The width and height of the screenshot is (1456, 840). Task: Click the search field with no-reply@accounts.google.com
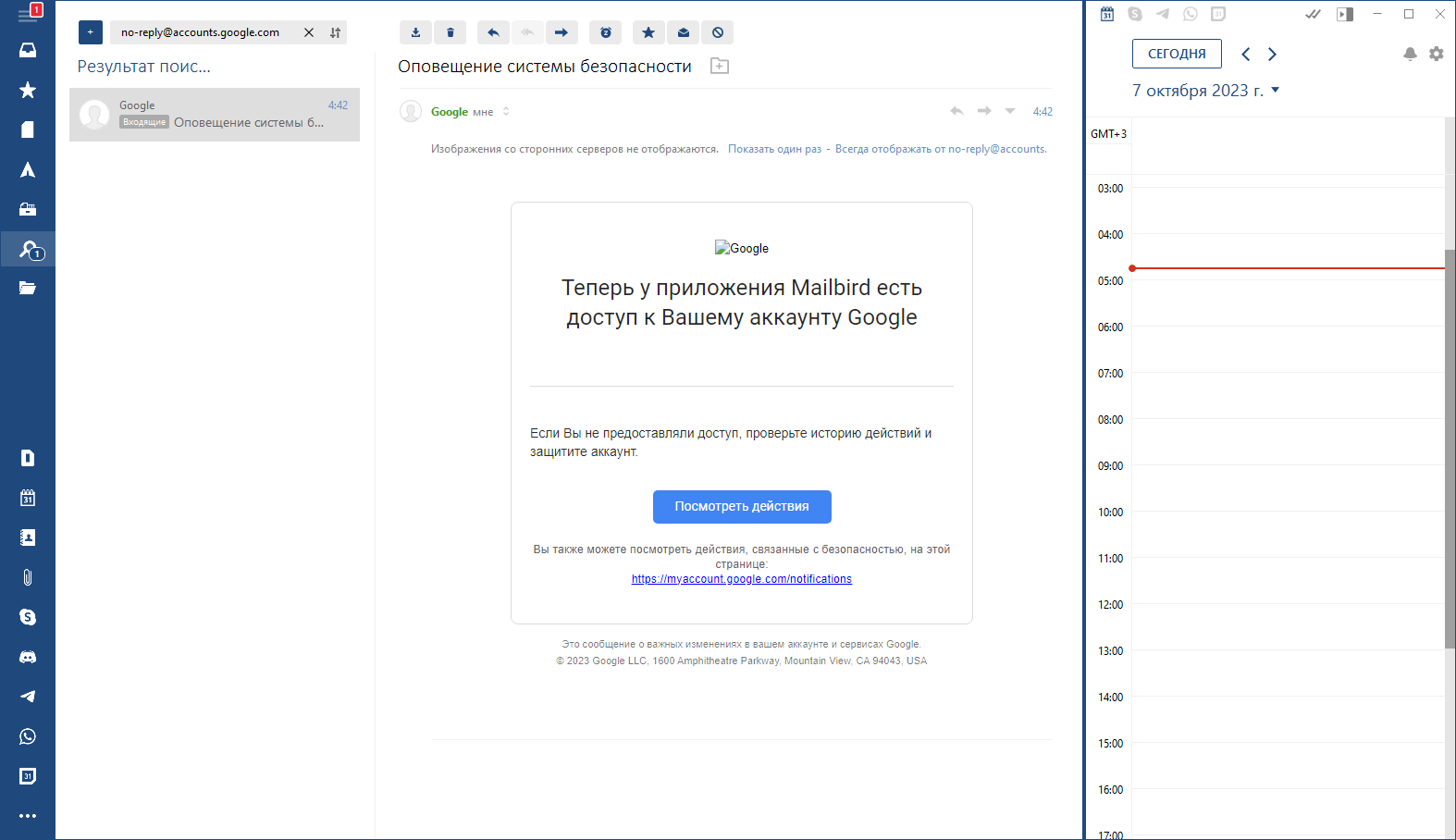[205, 32]
